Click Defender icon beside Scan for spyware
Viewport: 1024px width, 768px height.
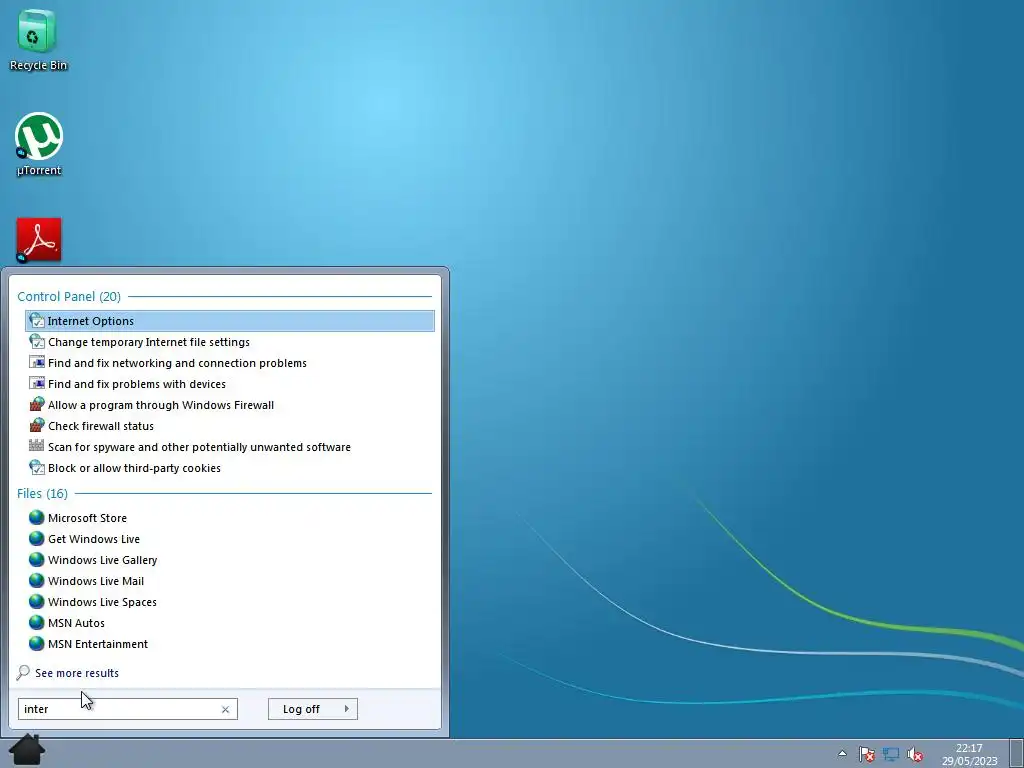(x=37, y=446)
